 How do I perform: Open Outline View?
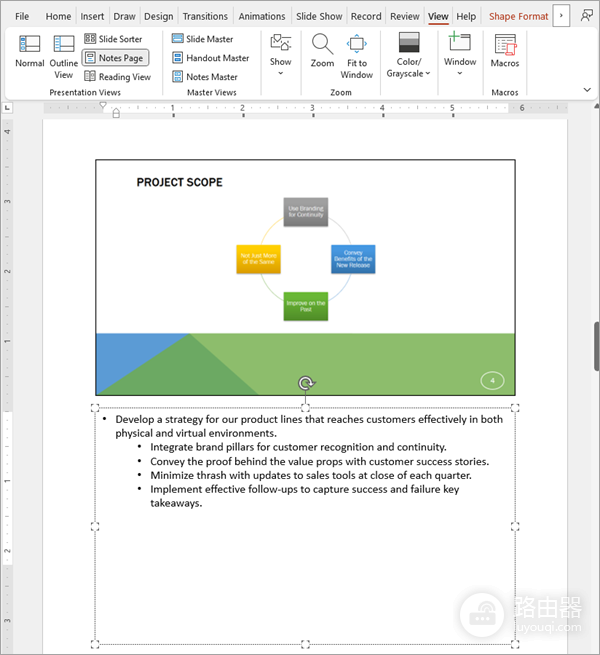point(64,57)
